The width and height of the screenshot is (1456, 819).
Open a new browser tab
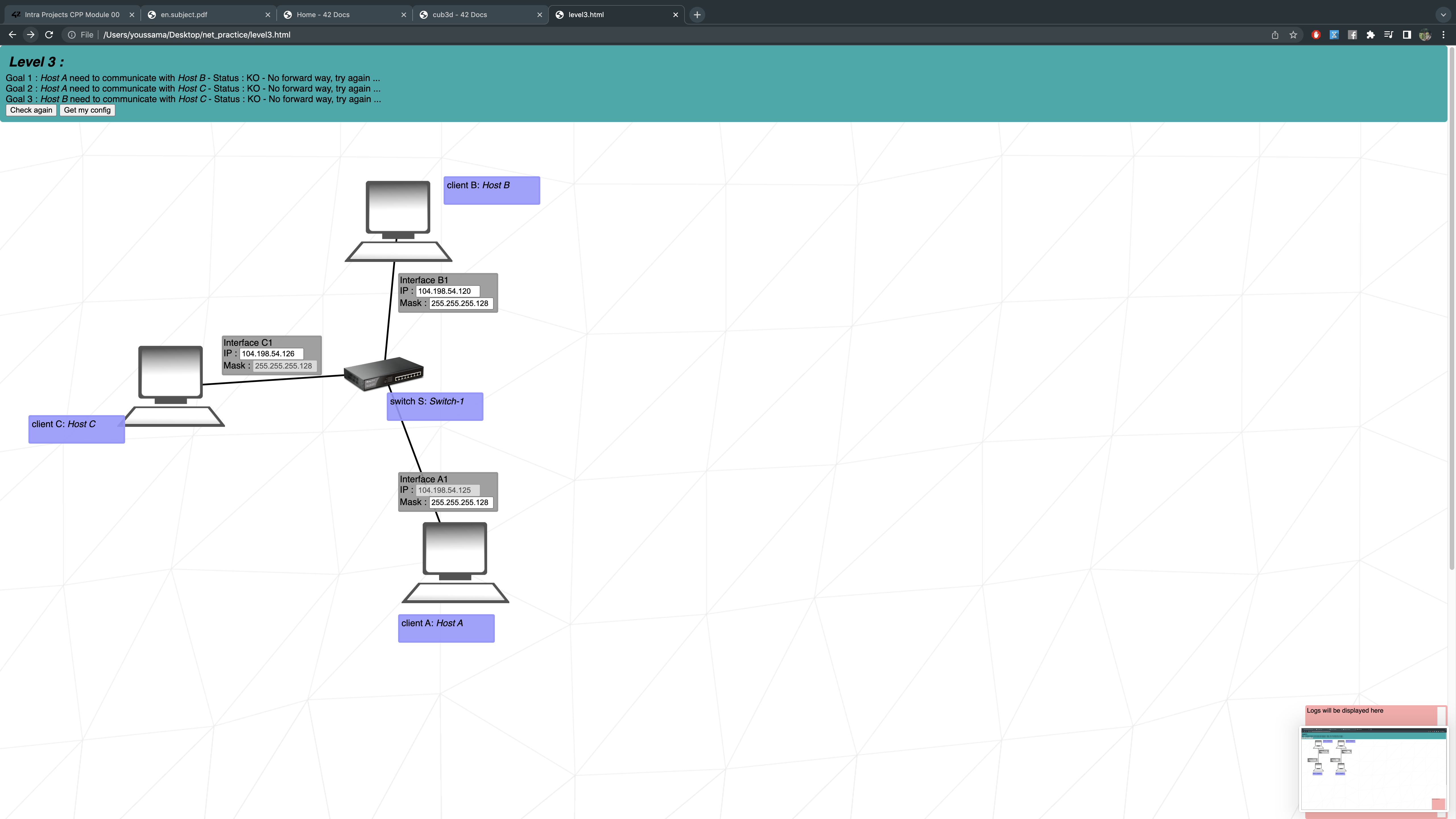pyautogui.click(x=696, y=14)
